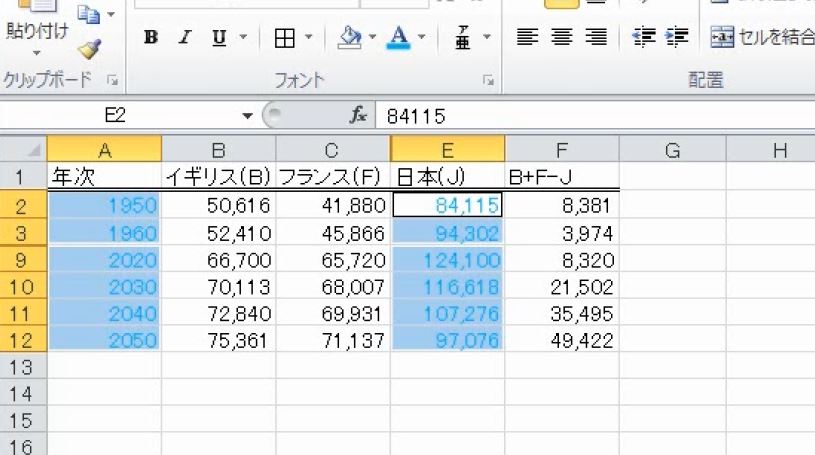This screenshot has height=455, width=815.
Task: Click cell with year 2040
Action: (x=104, y=314)
